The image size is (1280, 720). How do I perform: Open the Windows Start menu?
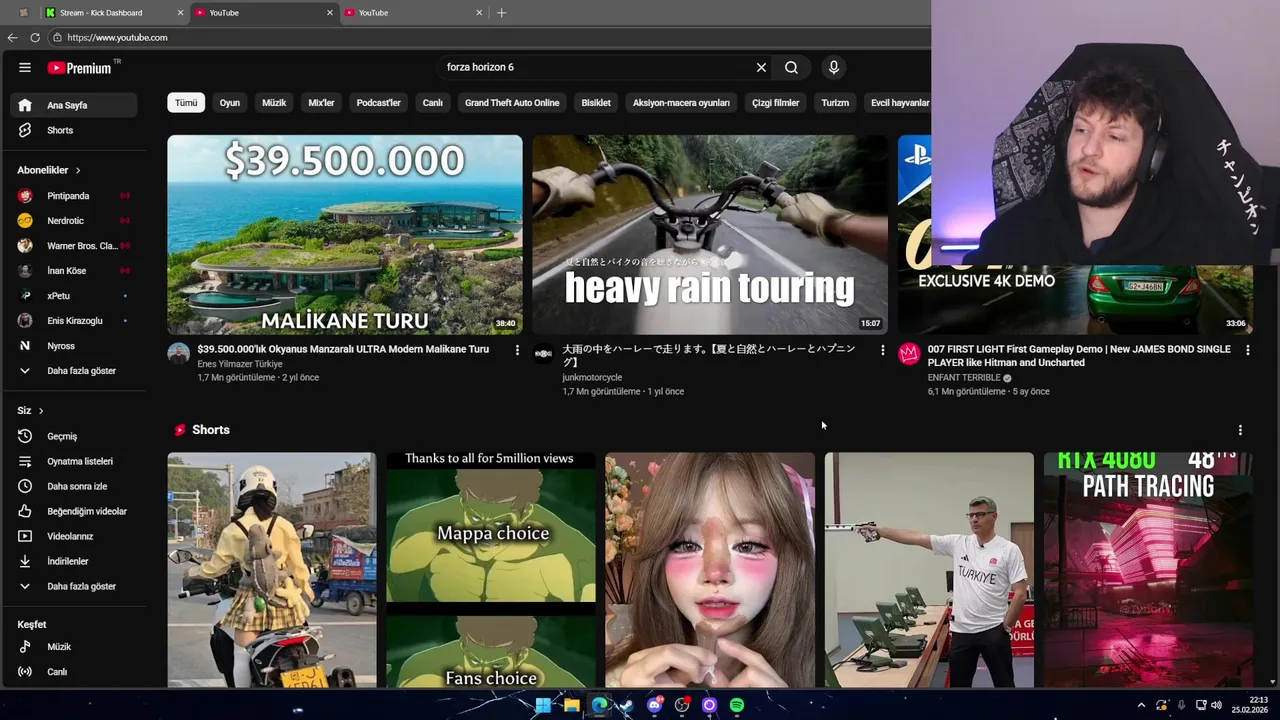click(x=543, y=705)
